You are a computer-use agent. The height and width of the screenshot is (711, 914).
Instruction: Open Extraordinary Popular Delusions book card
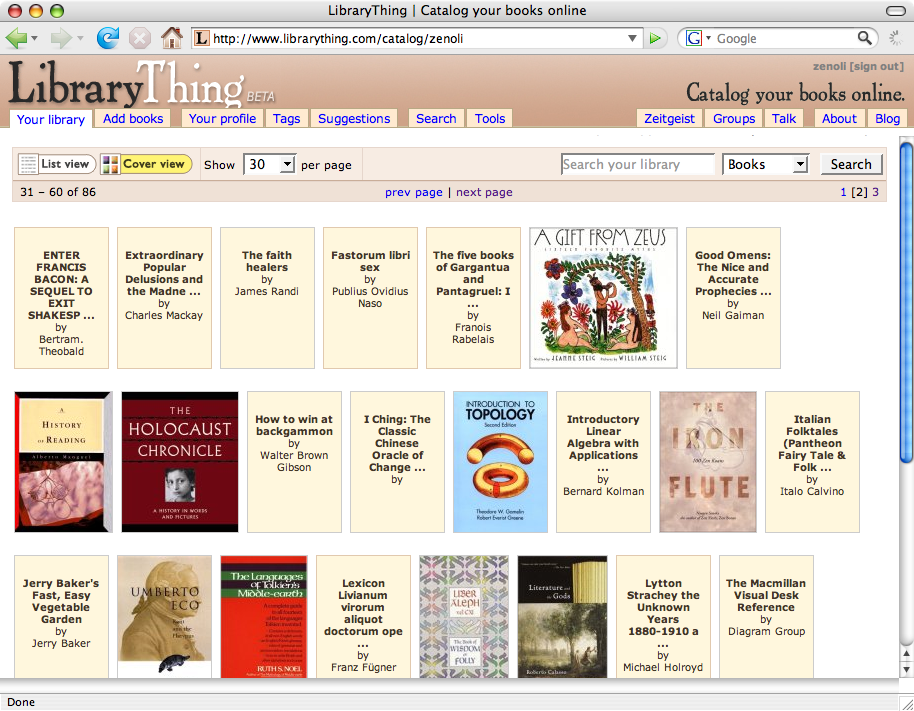tap(164, 298)
